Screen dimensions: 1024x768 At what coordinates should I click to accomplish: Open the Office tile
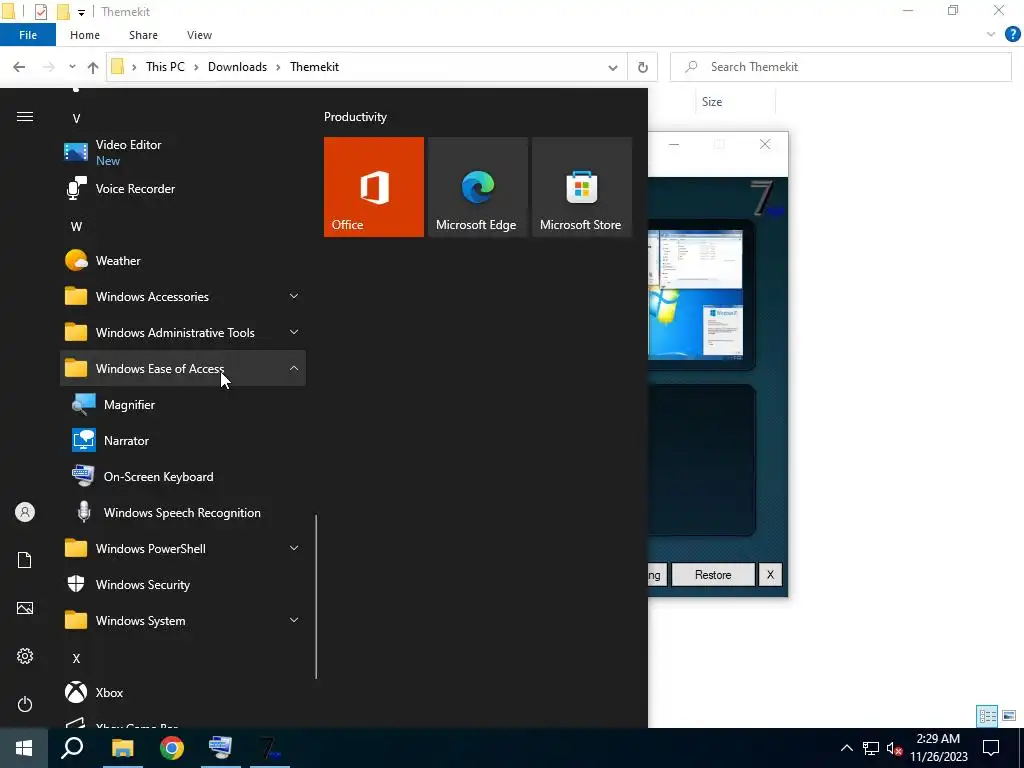[374, 187]
